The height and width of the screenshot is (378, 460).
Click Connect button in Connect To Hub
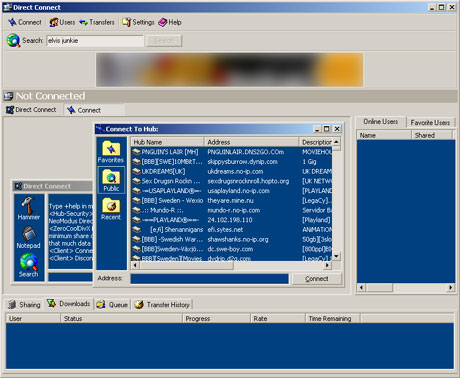[317, 279]
